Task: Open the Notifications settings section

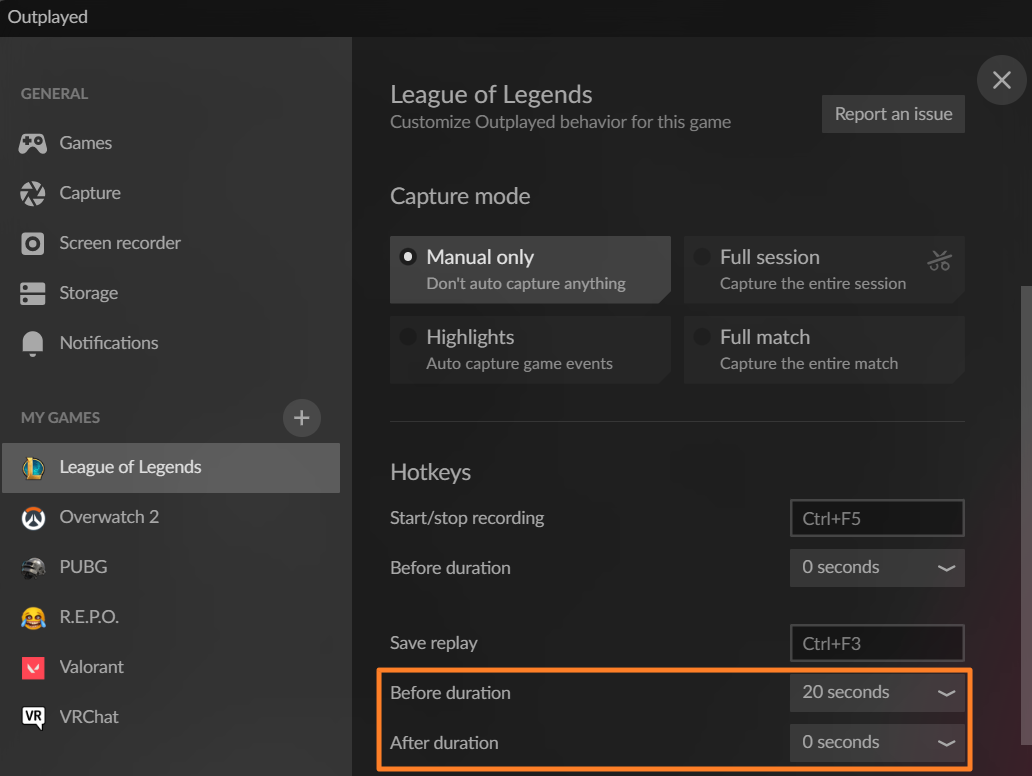Action: [171, 343]
